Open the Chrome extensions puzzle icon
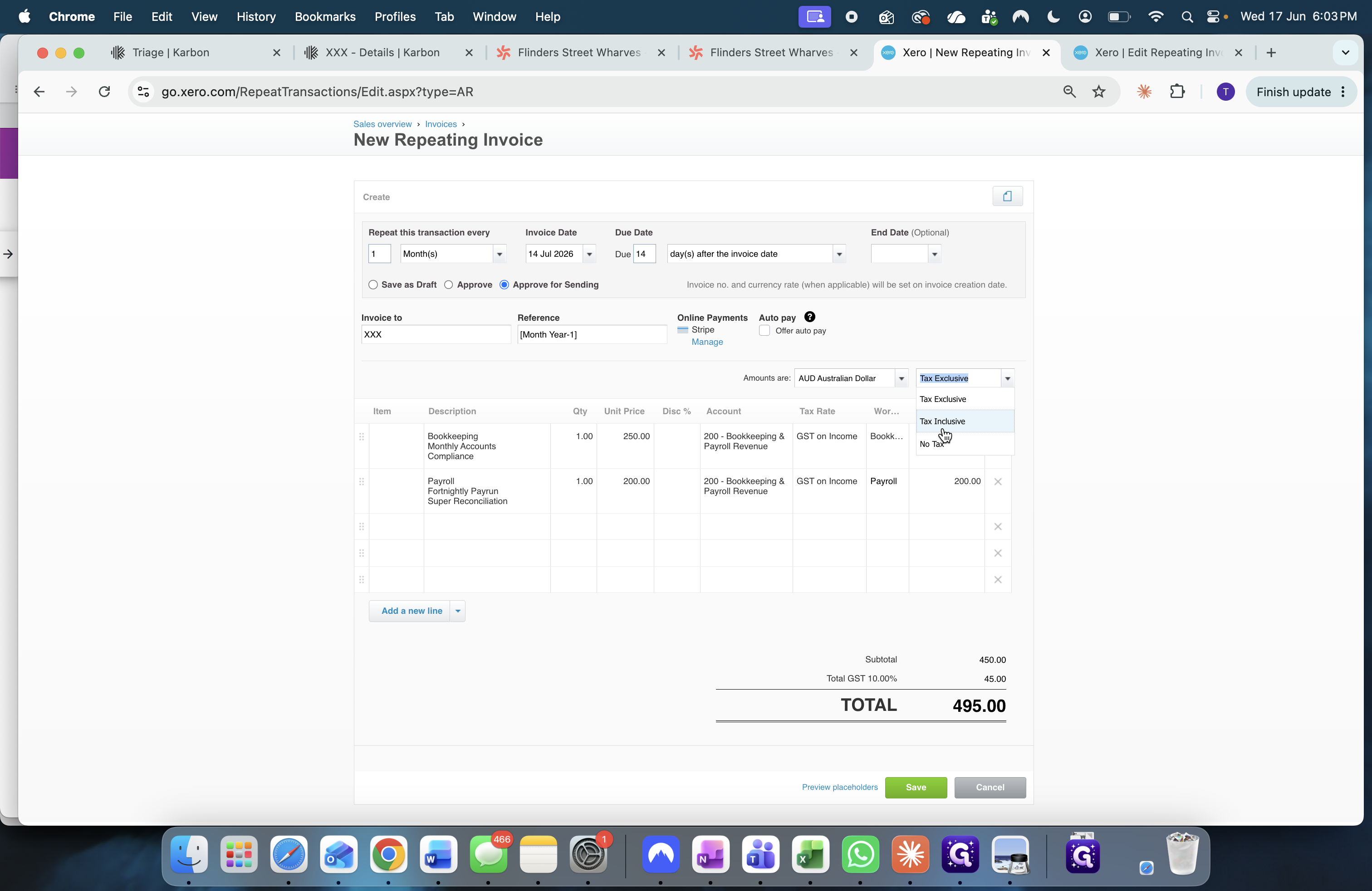 [1177, 92]
